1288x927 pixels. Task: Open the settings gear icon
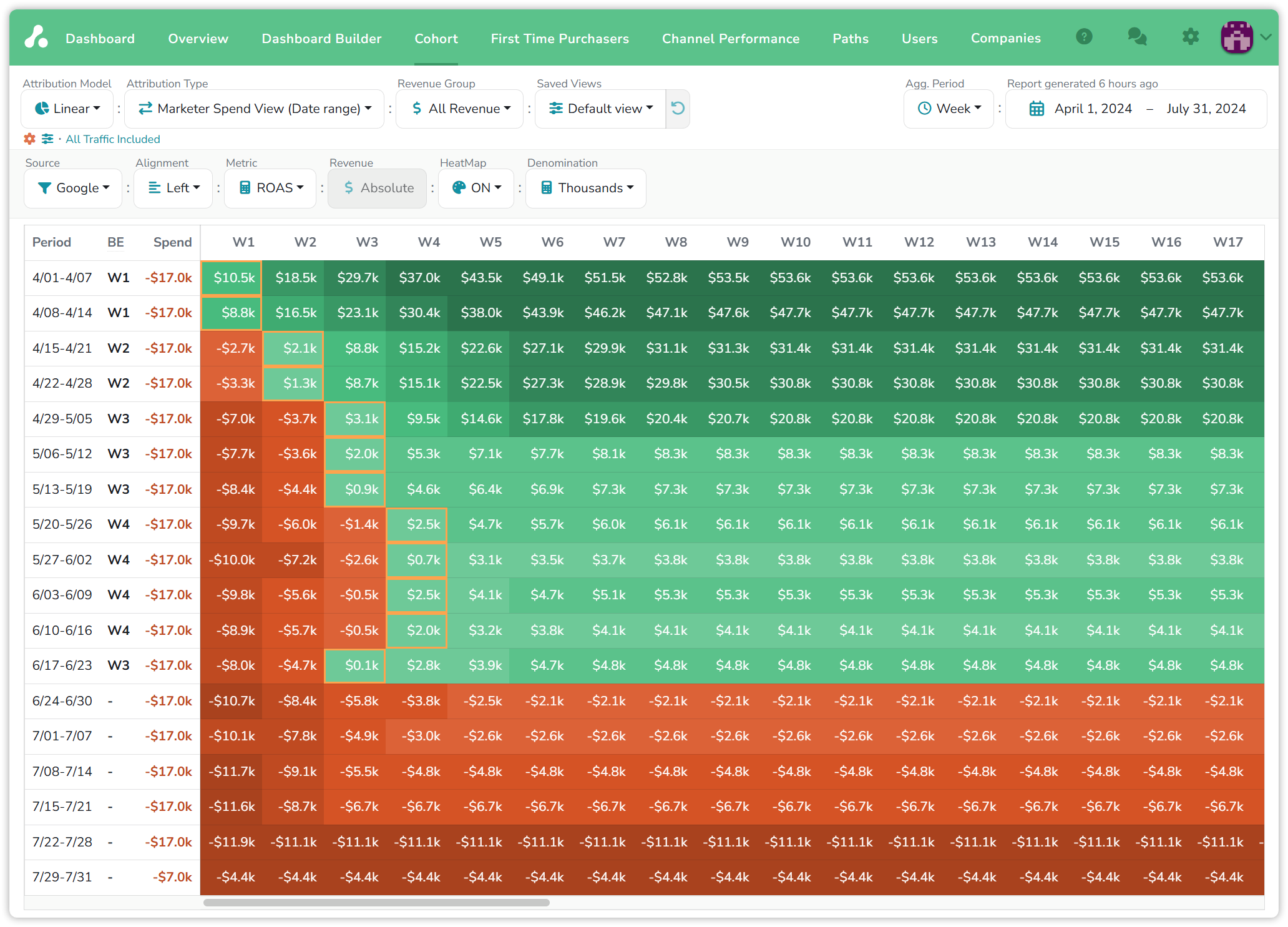click(x=1191, y=37)
